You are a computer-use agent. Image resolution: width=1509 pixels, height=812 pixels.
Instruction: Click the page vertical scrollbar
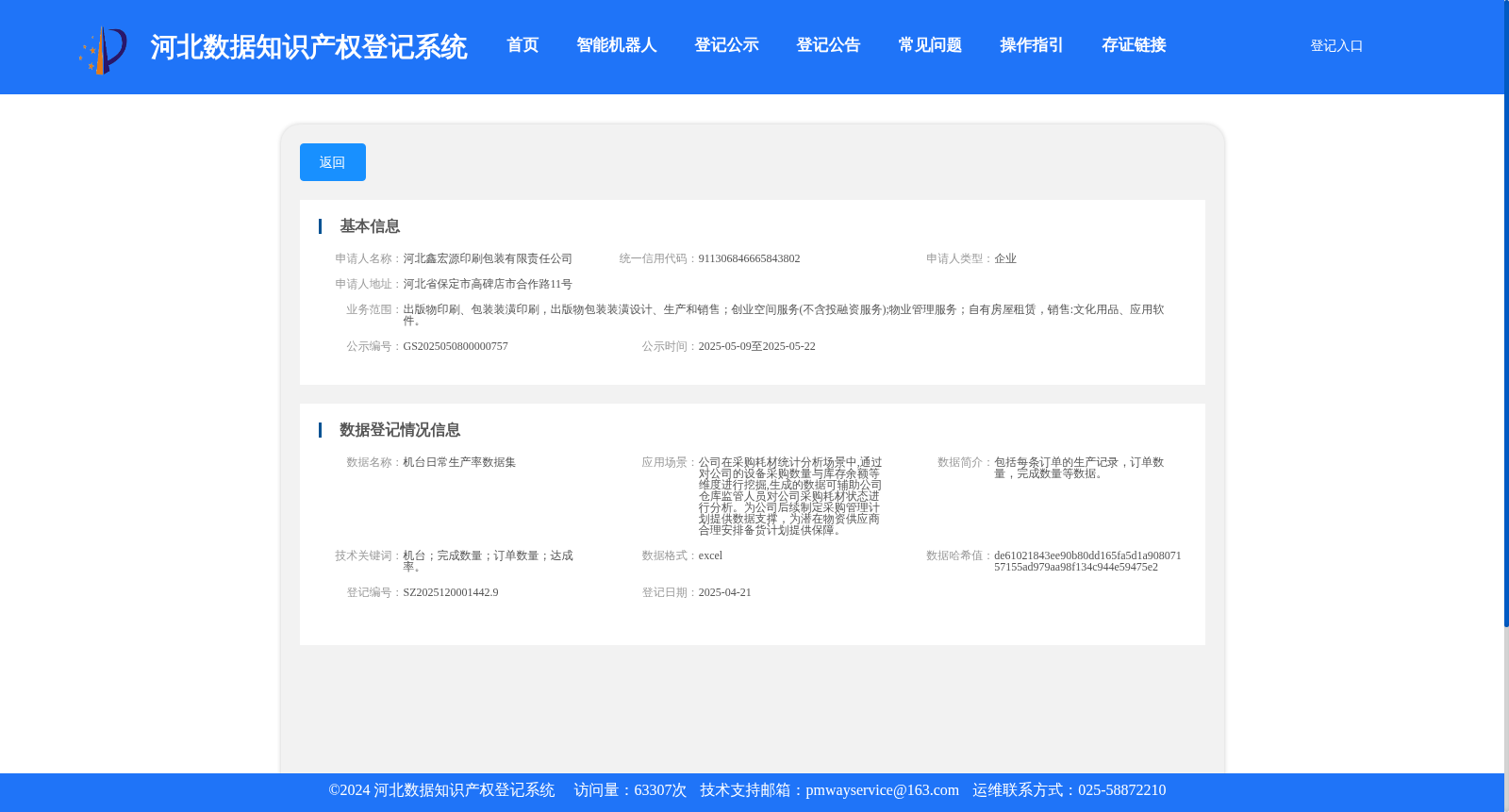(x=1506, y=313)
